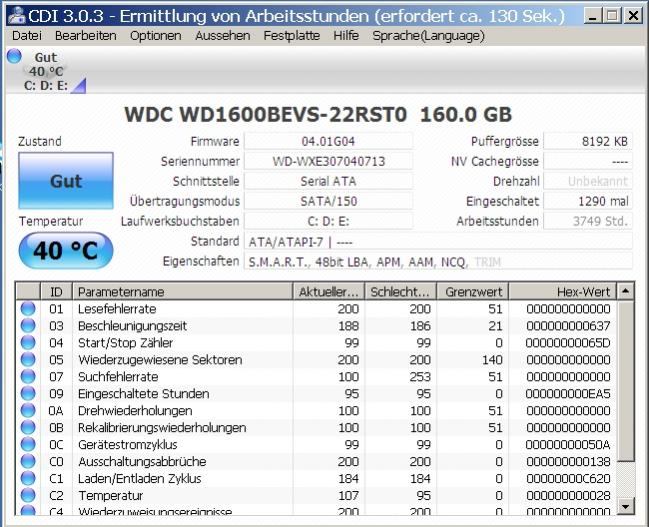
Task: Click the Grenzwert value 140
Action: click(492, 360)
